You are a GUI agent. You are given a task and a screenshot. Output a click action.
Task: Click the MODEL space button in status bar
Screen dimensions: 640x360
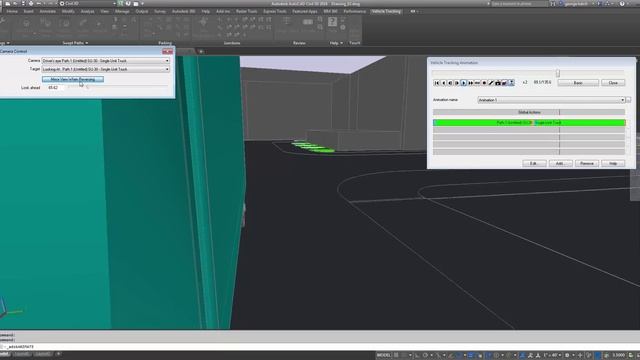click(x=384, y=355)
